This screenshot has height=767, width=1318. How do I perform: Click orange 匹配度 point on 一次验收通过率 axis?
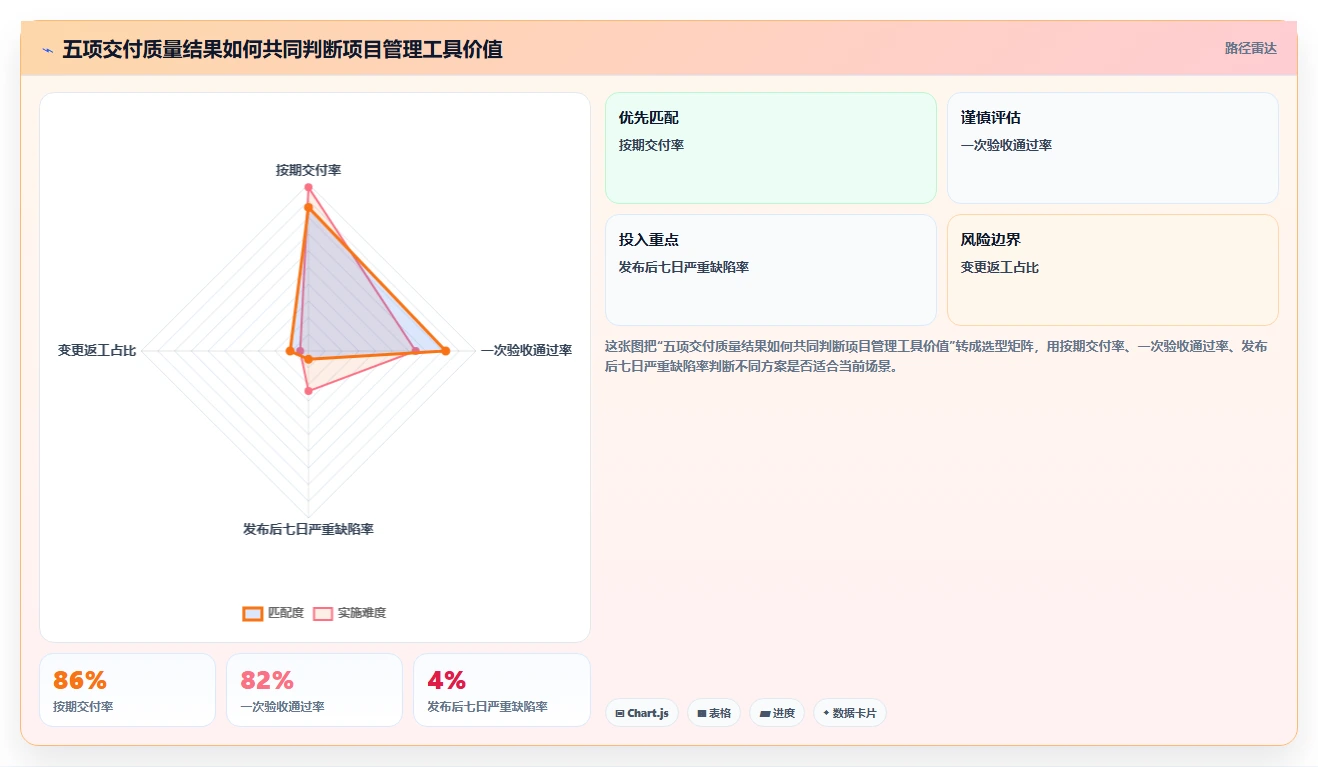click(x=446, y=350)
